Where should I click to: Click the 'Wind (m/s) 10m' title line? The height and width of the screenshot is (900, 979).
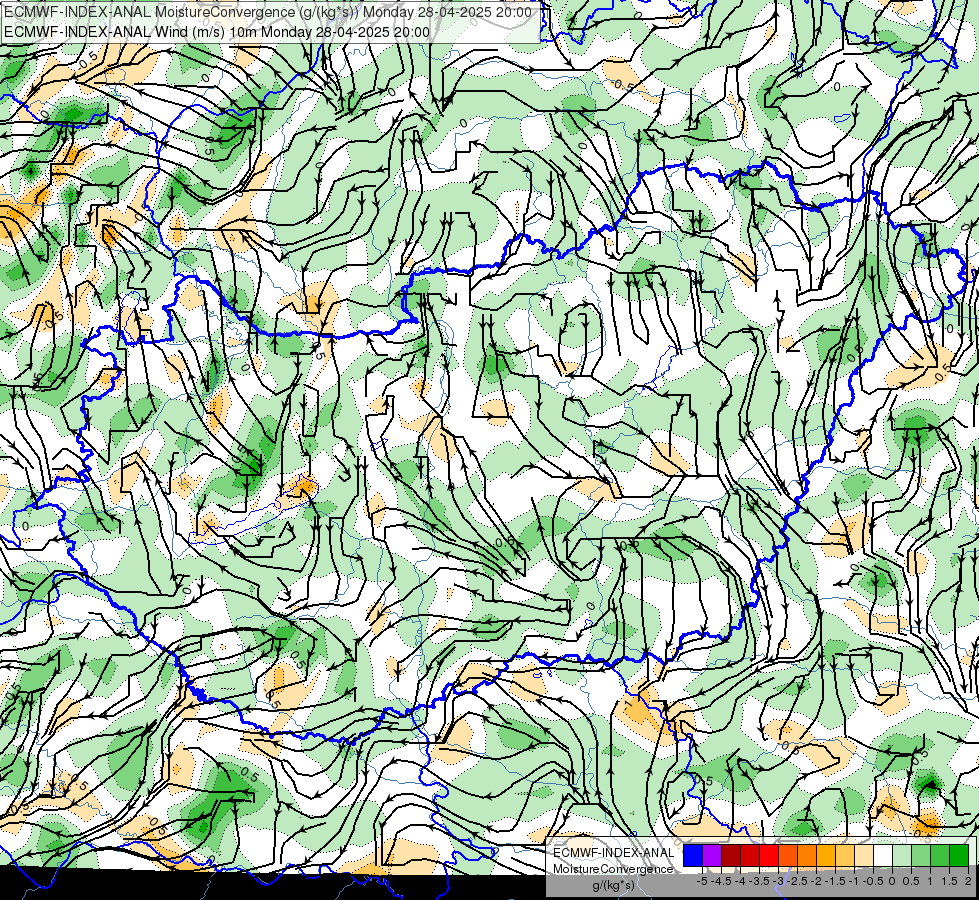(x=217, y=31)
